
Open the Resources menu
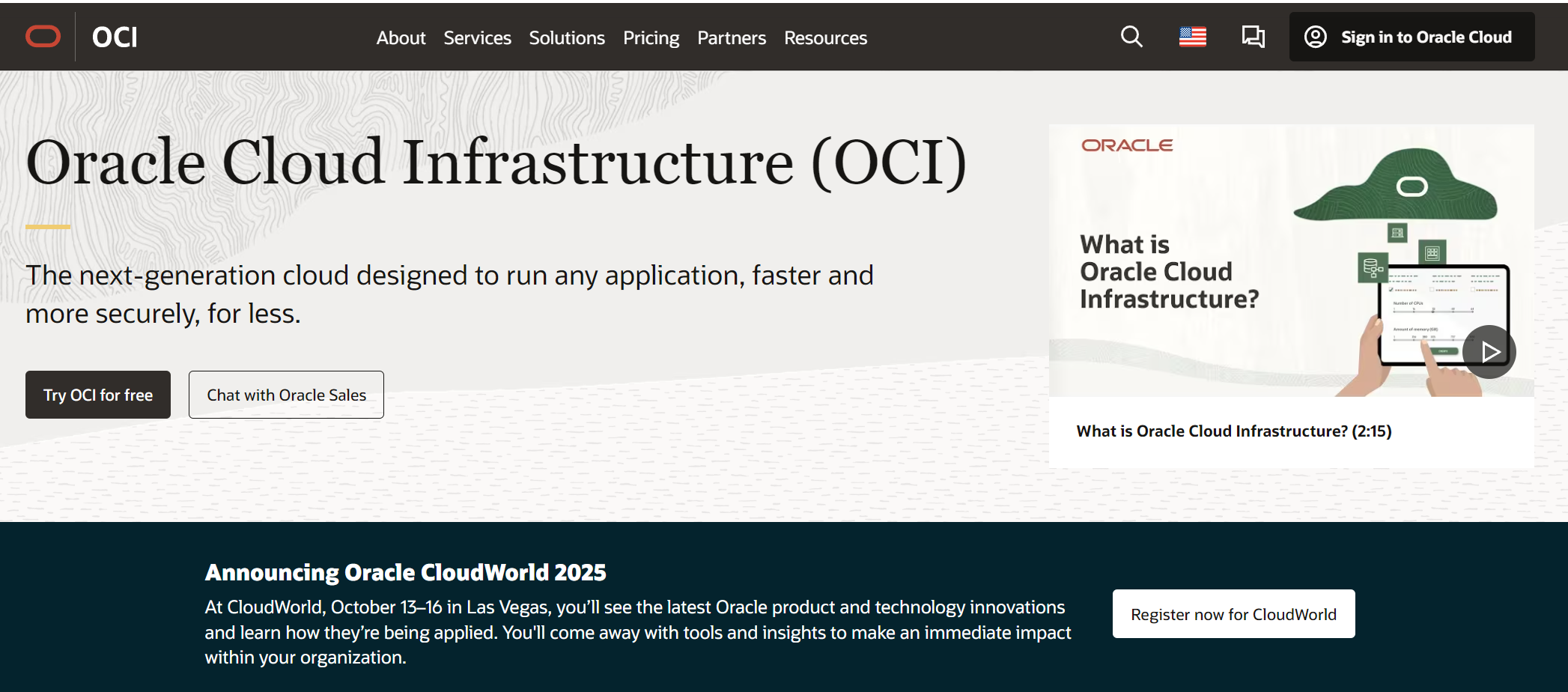pyautogui.click(x=825, y=37)
